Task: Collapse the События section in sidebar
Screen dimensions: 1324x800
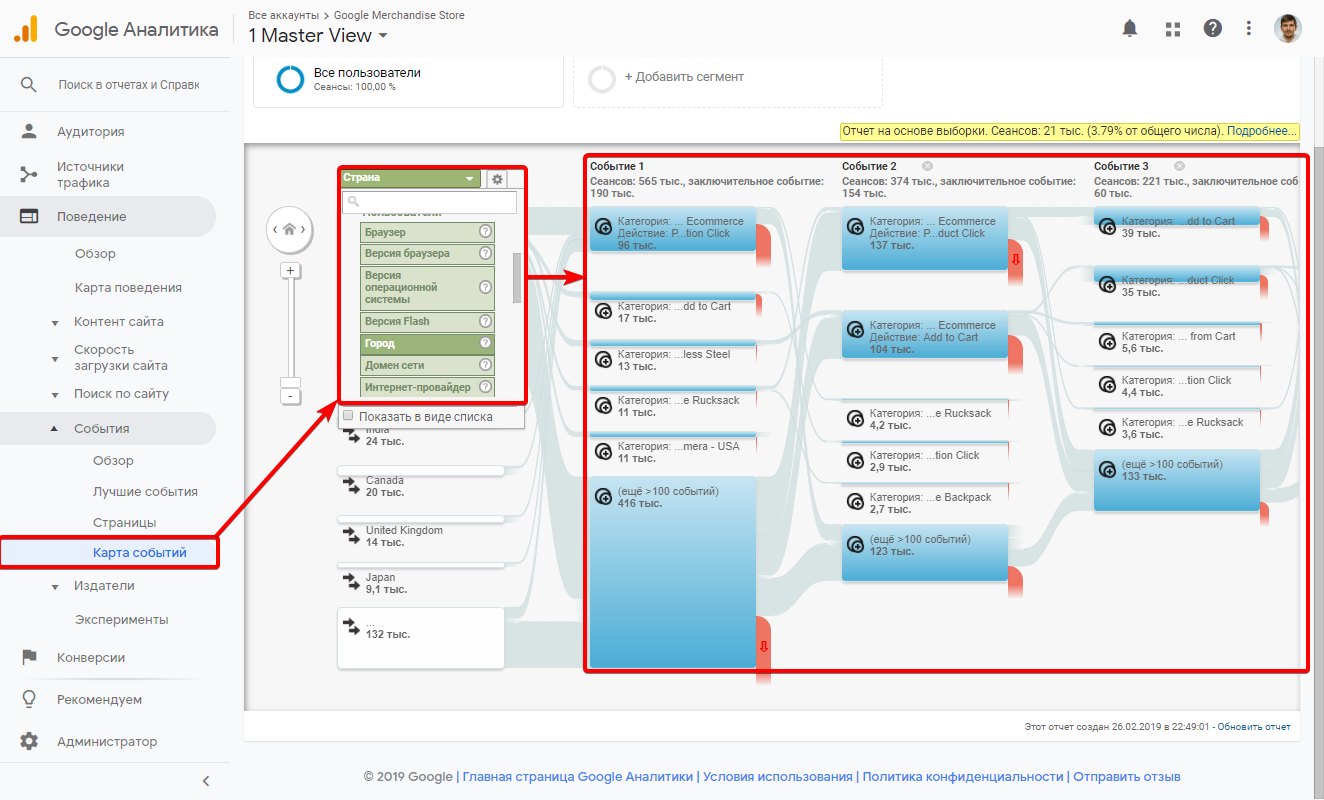Action: point(101,429)
